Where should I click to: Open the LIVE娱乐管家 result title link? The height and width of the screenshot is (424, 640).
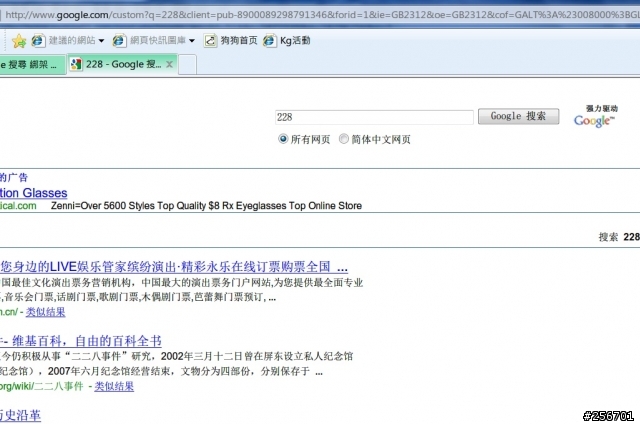tap(174, 267)
